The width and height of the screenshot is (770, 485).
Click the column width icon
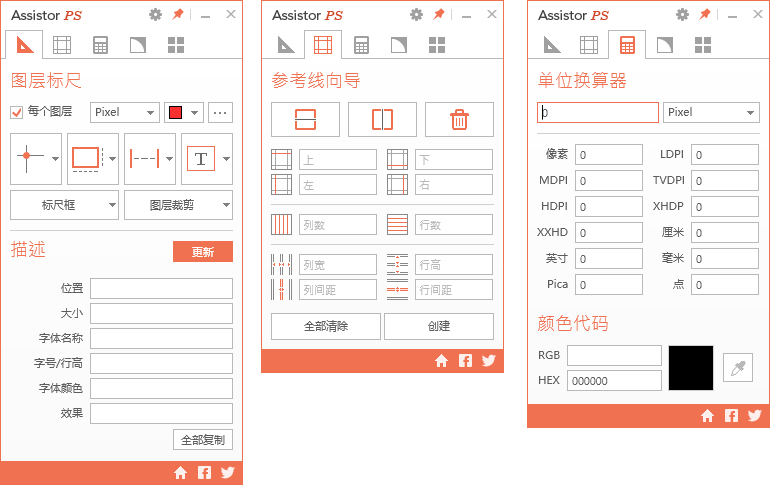[x=281, y=265]
